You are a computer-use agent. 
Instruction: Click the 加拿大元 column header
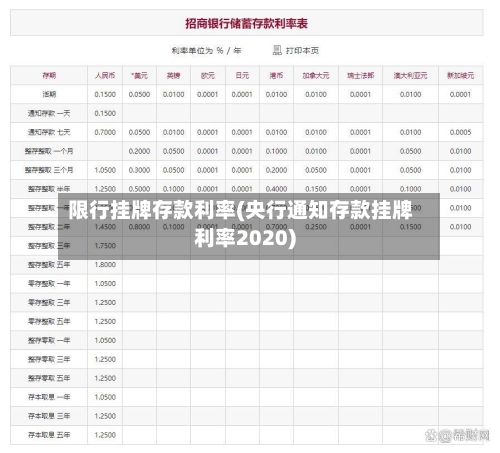pos(316,76)
